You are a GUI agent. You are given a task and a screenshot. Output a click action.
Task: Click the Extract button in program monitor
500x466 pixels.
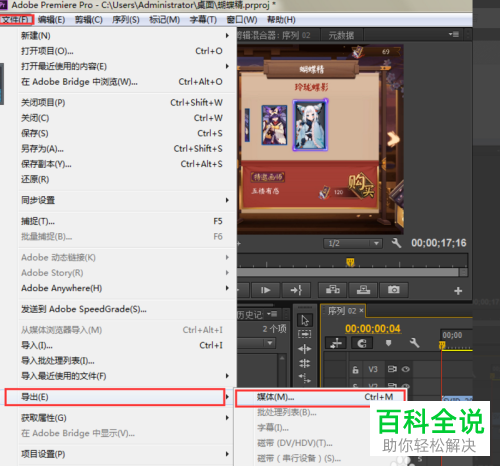coord(363,290)
